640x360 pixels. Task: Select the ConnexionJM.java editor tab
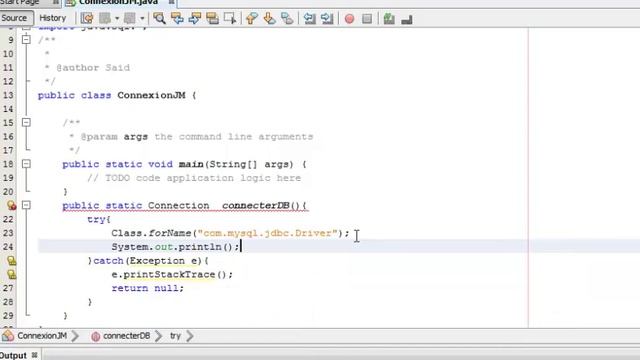tap(118, 2)
